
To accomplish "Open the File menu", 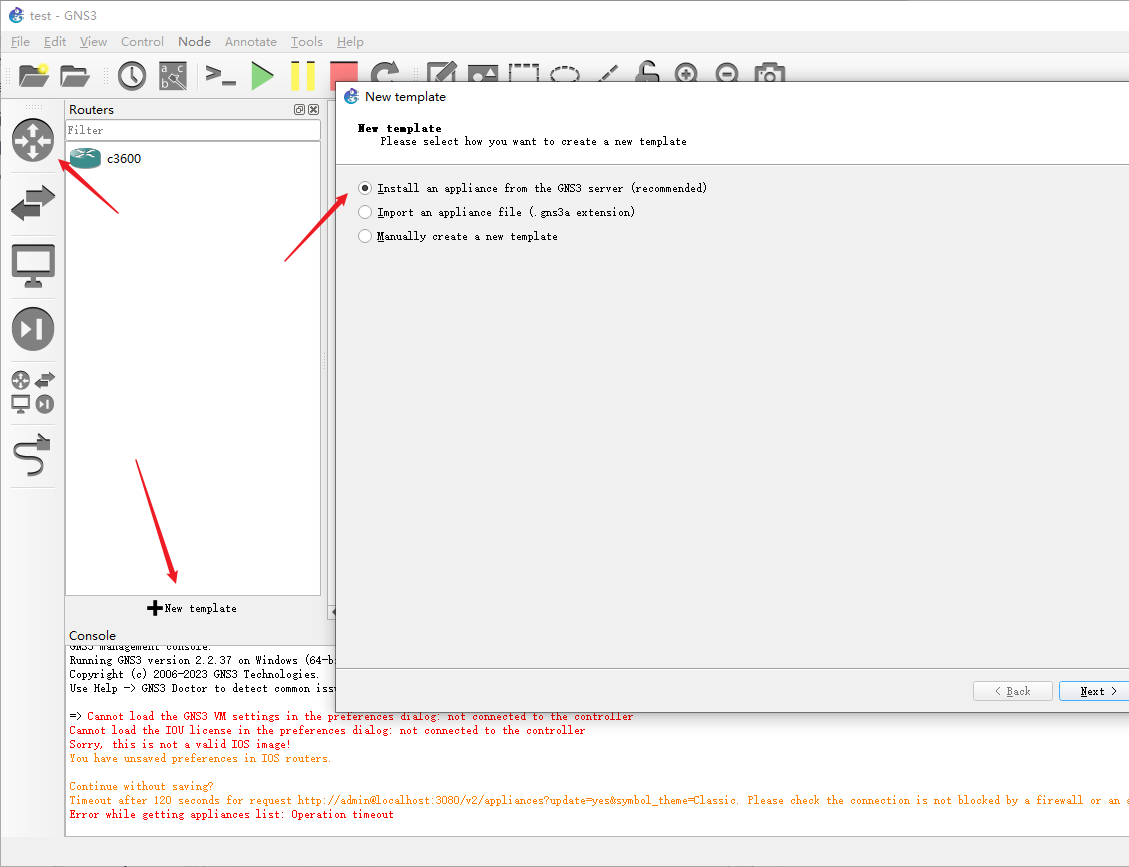I will tap(20, 42).
